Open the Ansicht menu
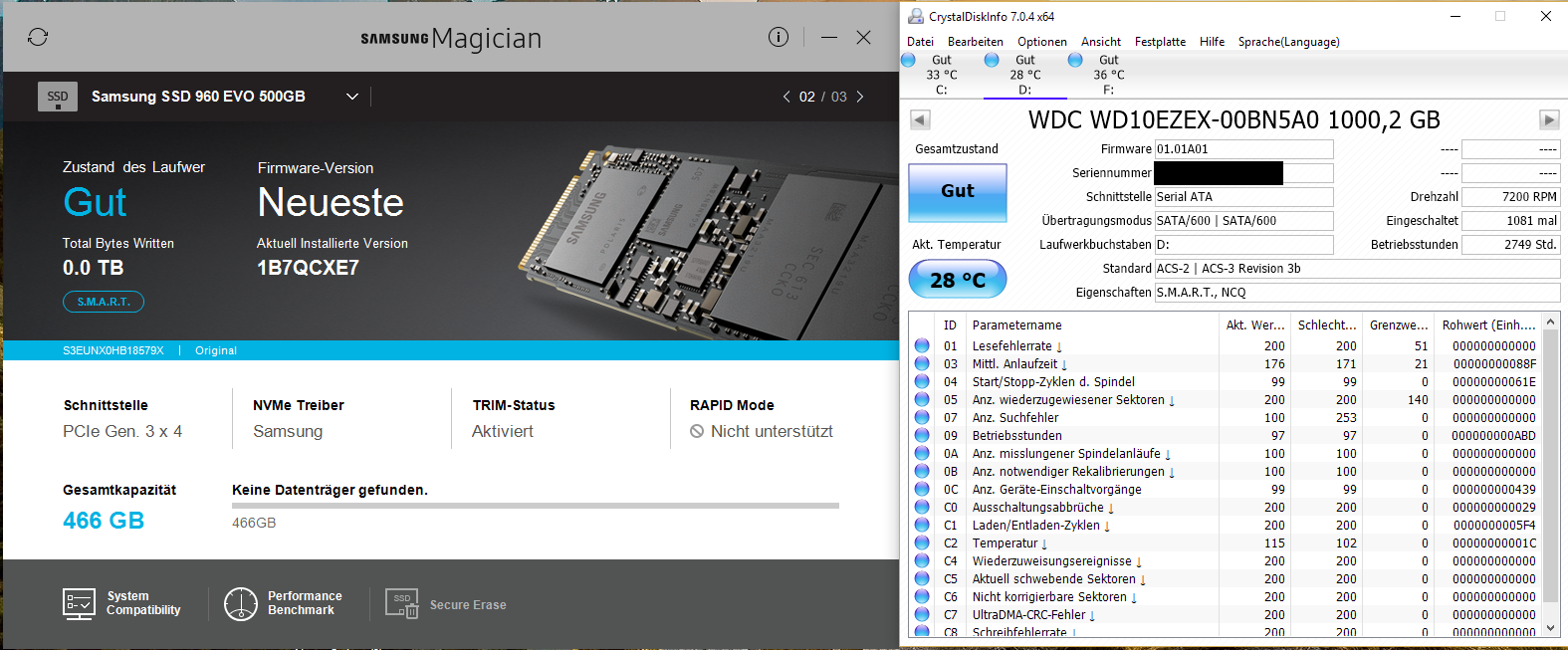Image resolution: width=1568 pixels, height=650 pixels. tap(1101, 42)
